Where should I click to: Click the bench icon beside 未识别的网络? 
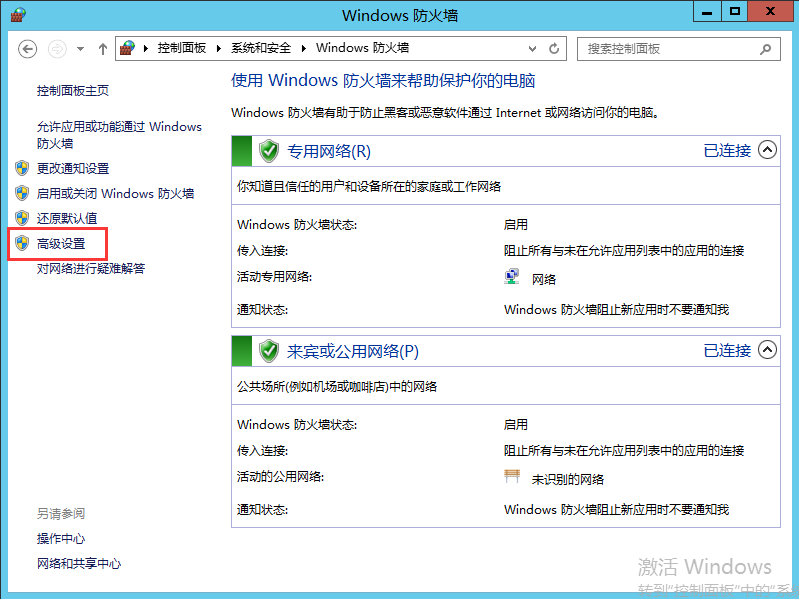512,476
